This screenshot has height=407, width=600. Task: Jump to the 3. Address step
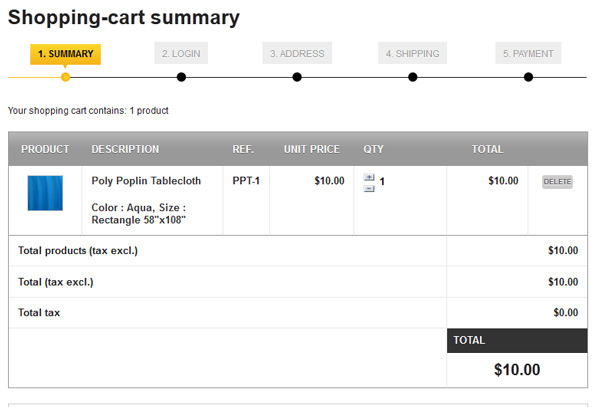(297, 54)
